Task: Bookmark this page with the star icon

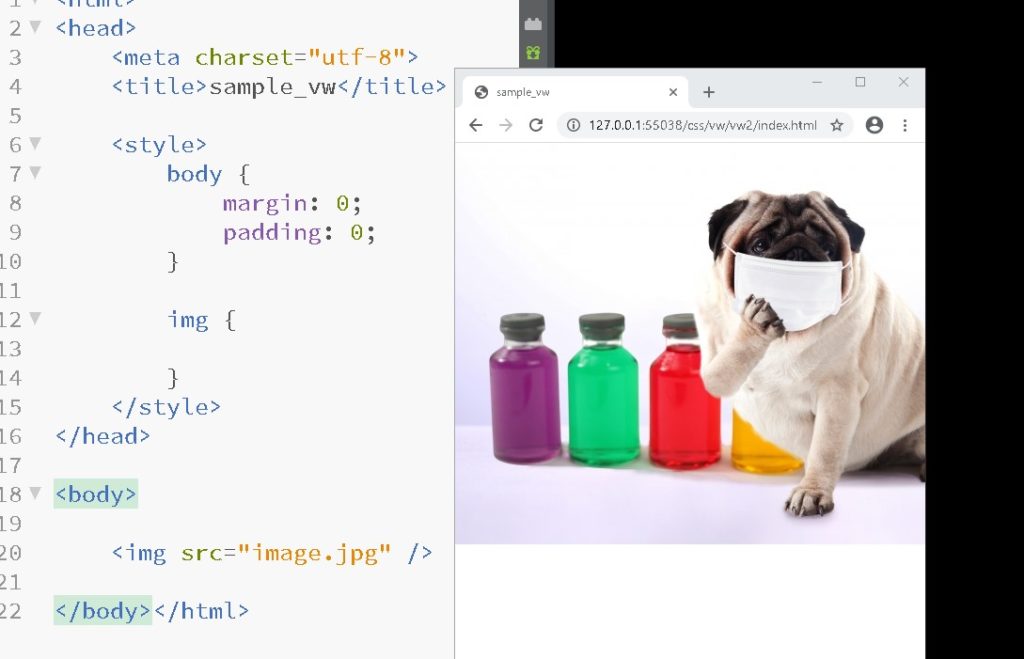Action: [x=837, y=125]
